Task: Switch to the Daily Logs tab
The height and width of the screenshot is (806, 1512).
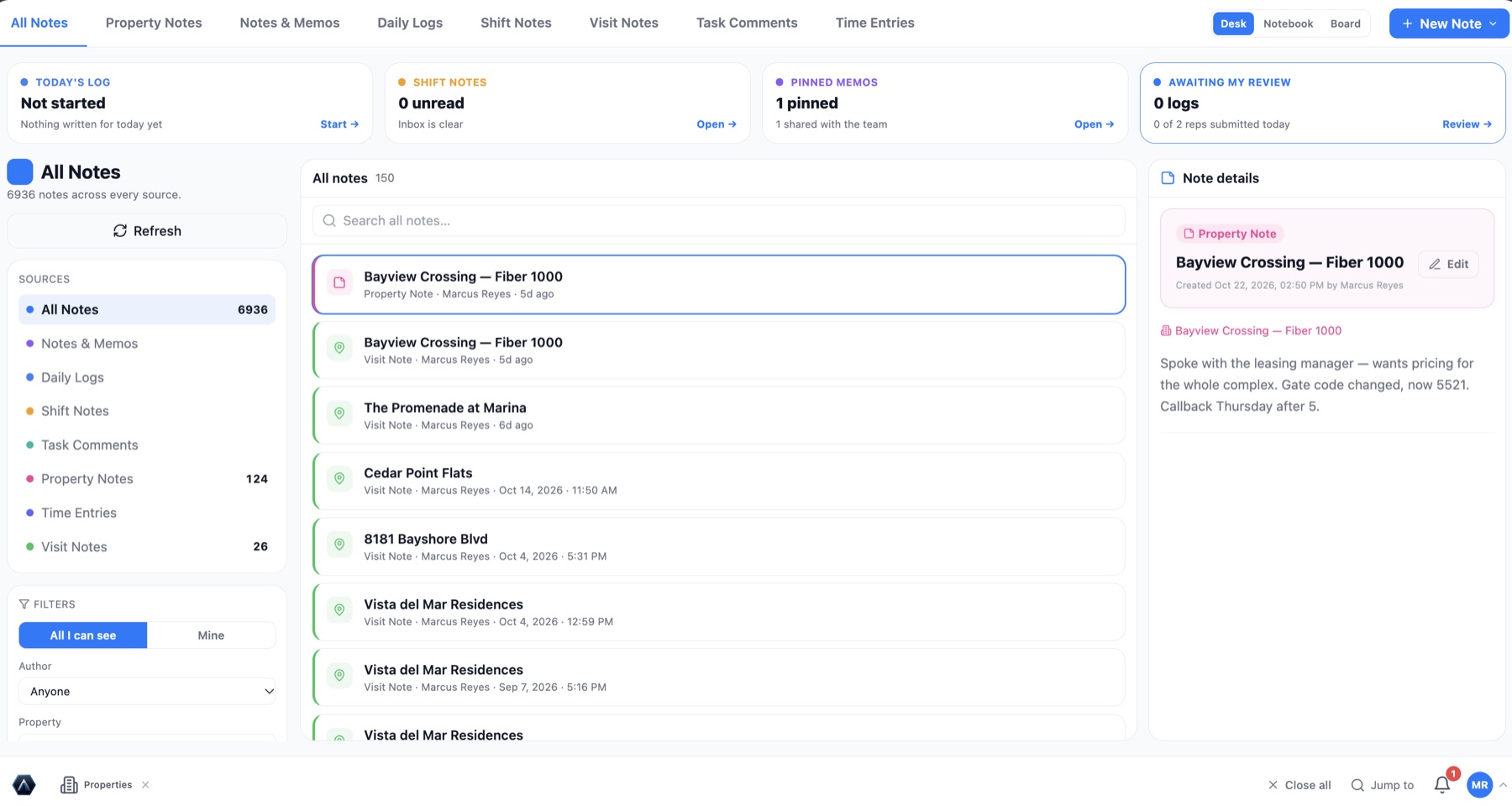Action: (x=410, y=23)
